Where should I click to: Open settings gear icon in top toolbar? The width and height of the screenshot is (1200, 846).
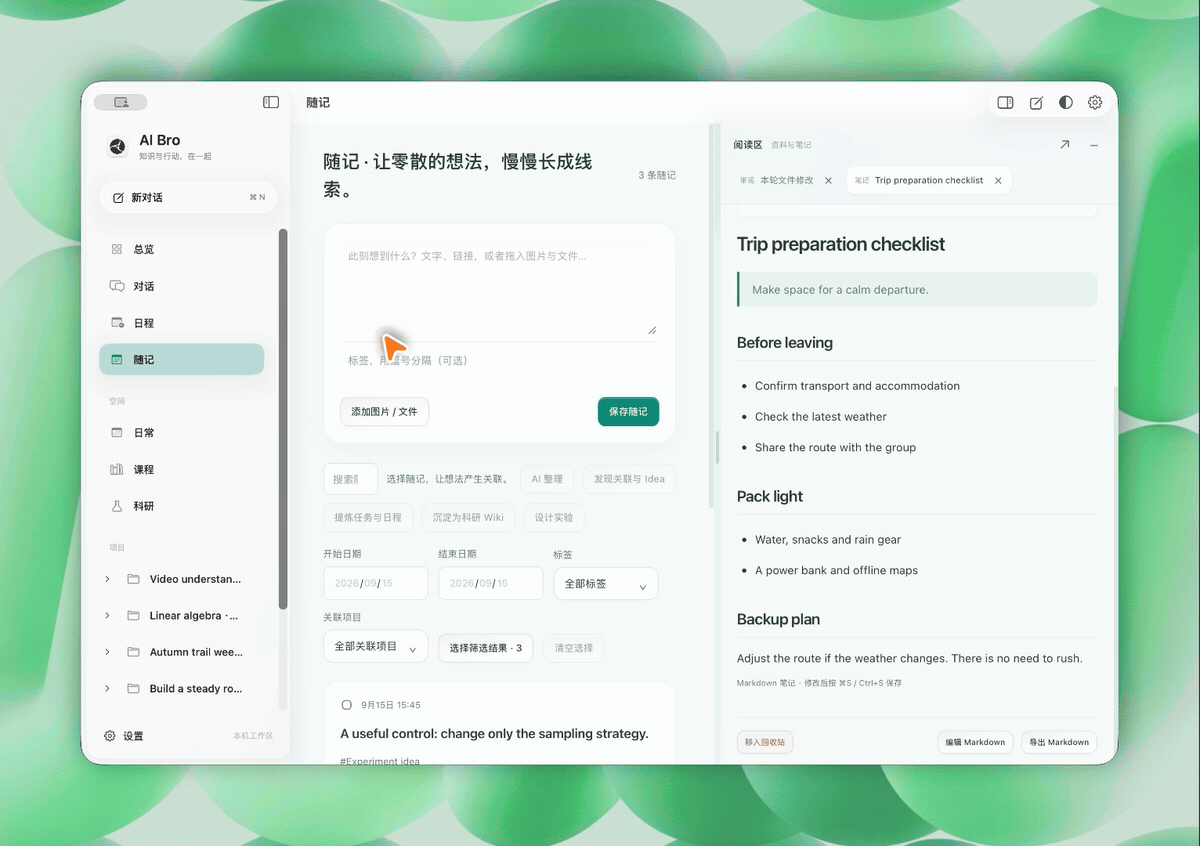click(1095, 102)
